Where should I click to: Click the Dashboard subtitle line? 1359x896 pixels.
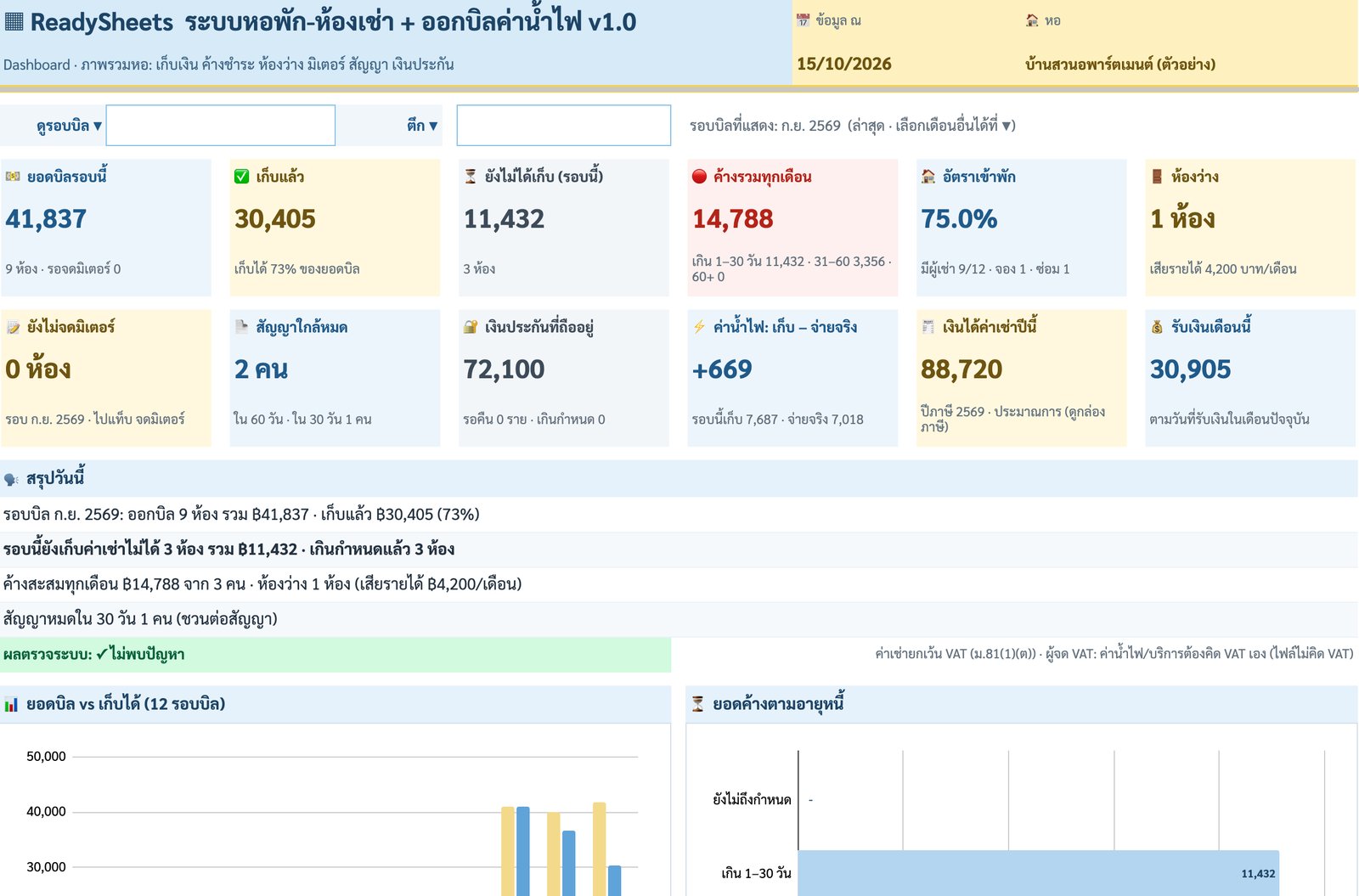[228, 65]
